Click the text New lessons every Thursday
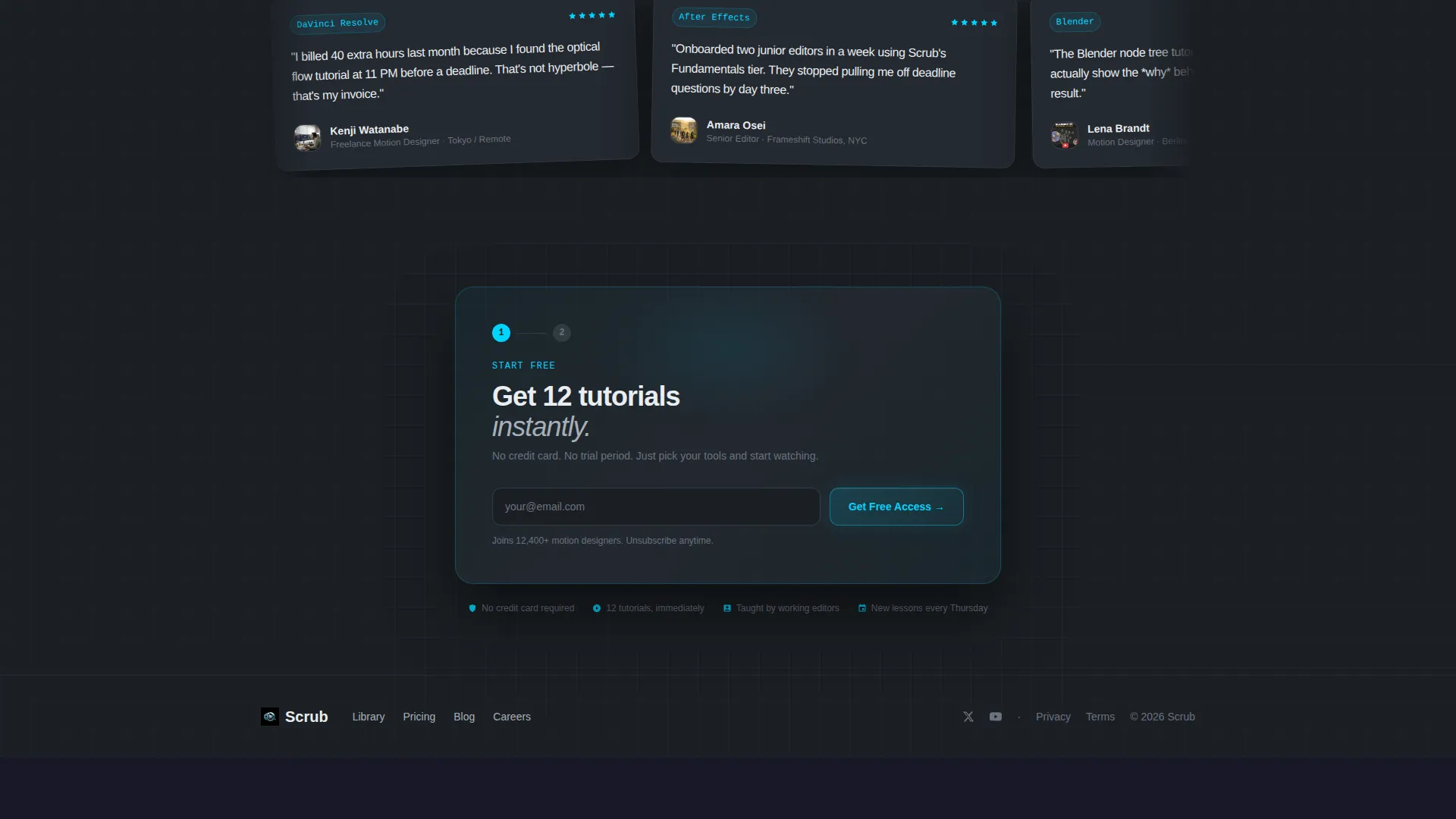This screenshot has width=1456, height=819. click(x=929, y=608)
